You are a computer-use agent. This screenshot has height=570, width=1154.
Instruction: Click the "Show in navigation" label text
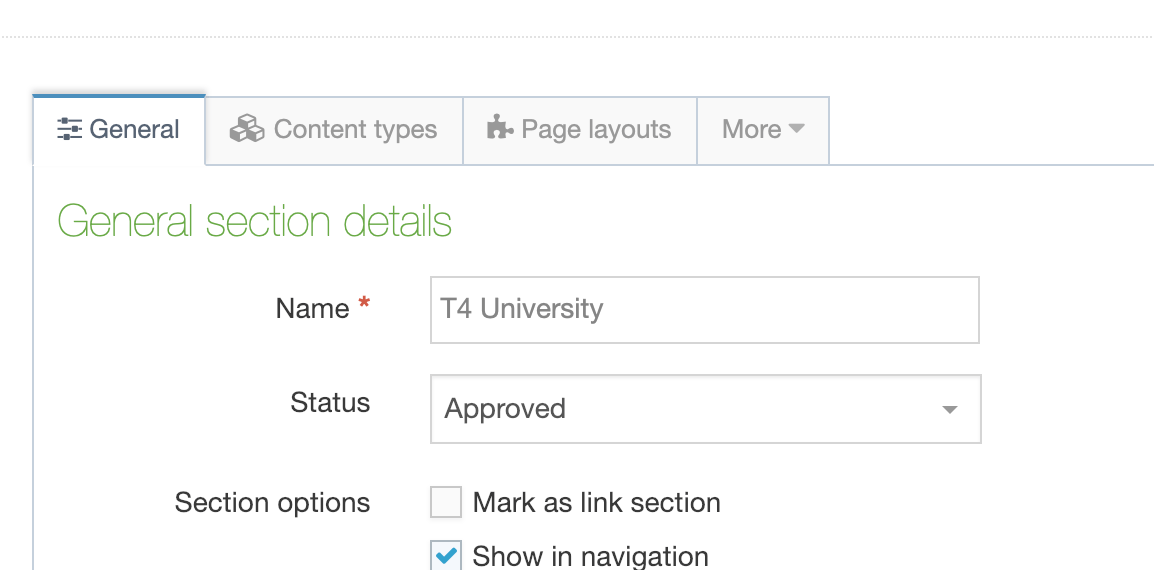(x=590, y=556)
